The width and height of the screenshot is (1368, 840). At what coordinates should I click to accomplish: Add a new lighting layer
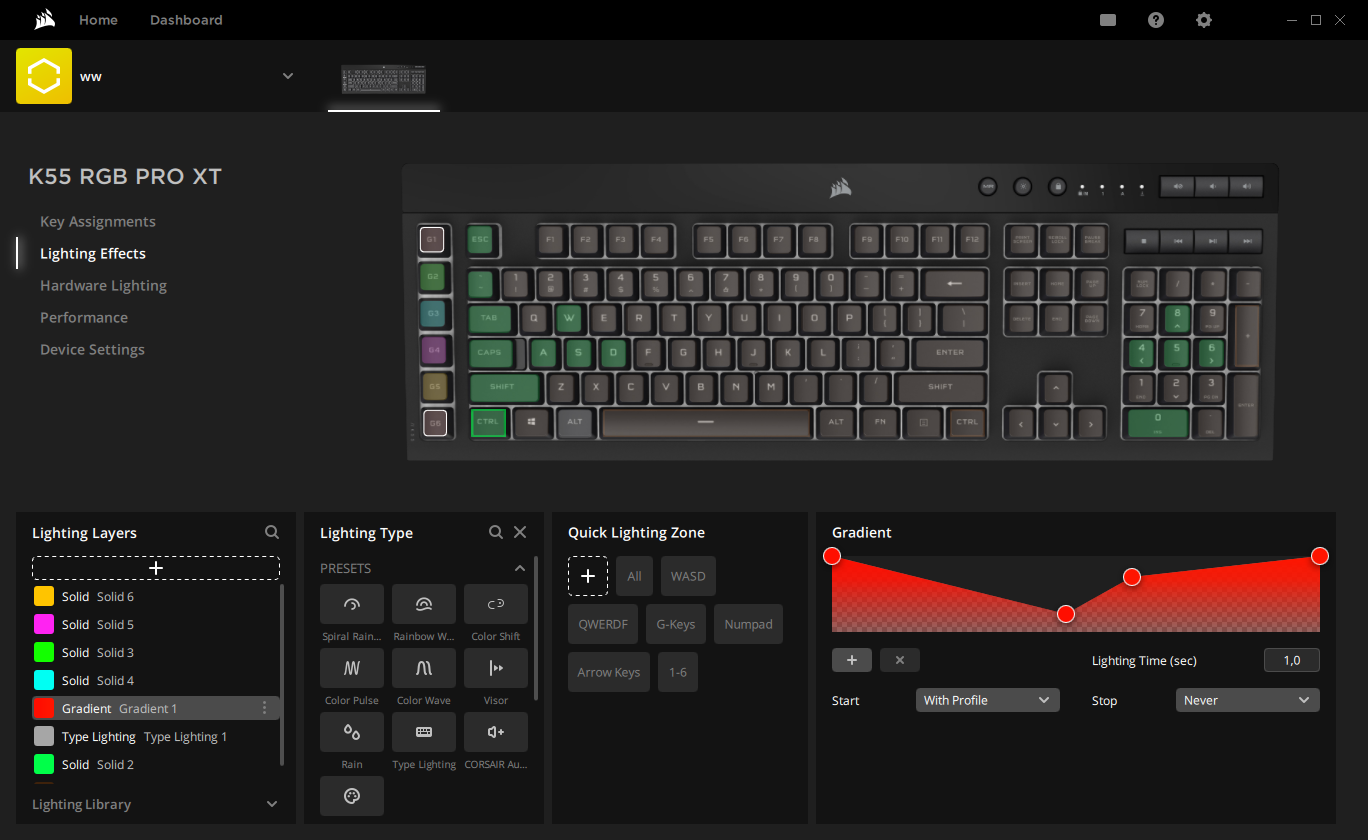(x=156, y=568)
